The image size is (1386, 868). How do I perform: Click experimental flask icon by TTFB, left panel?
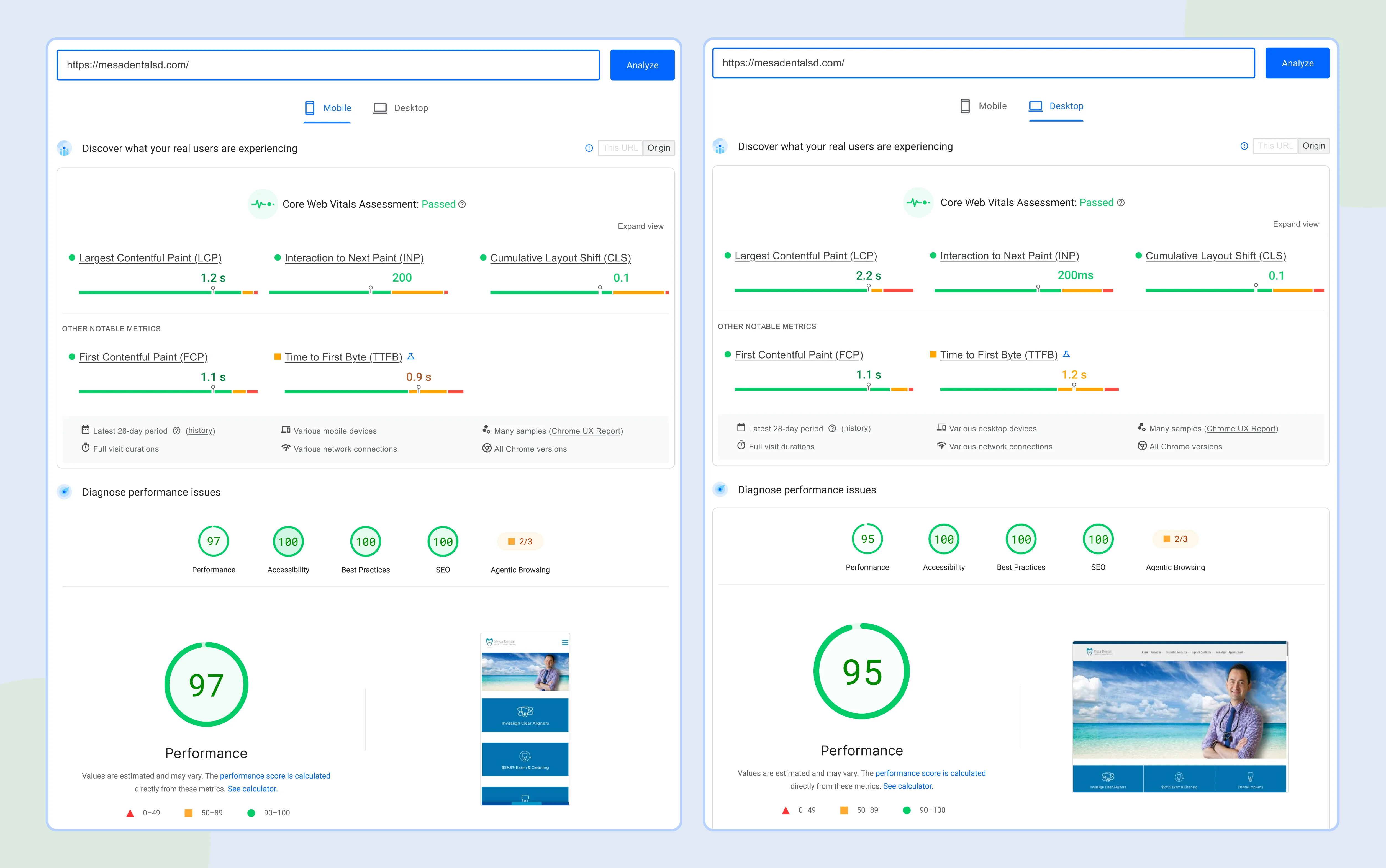(411, 357)
